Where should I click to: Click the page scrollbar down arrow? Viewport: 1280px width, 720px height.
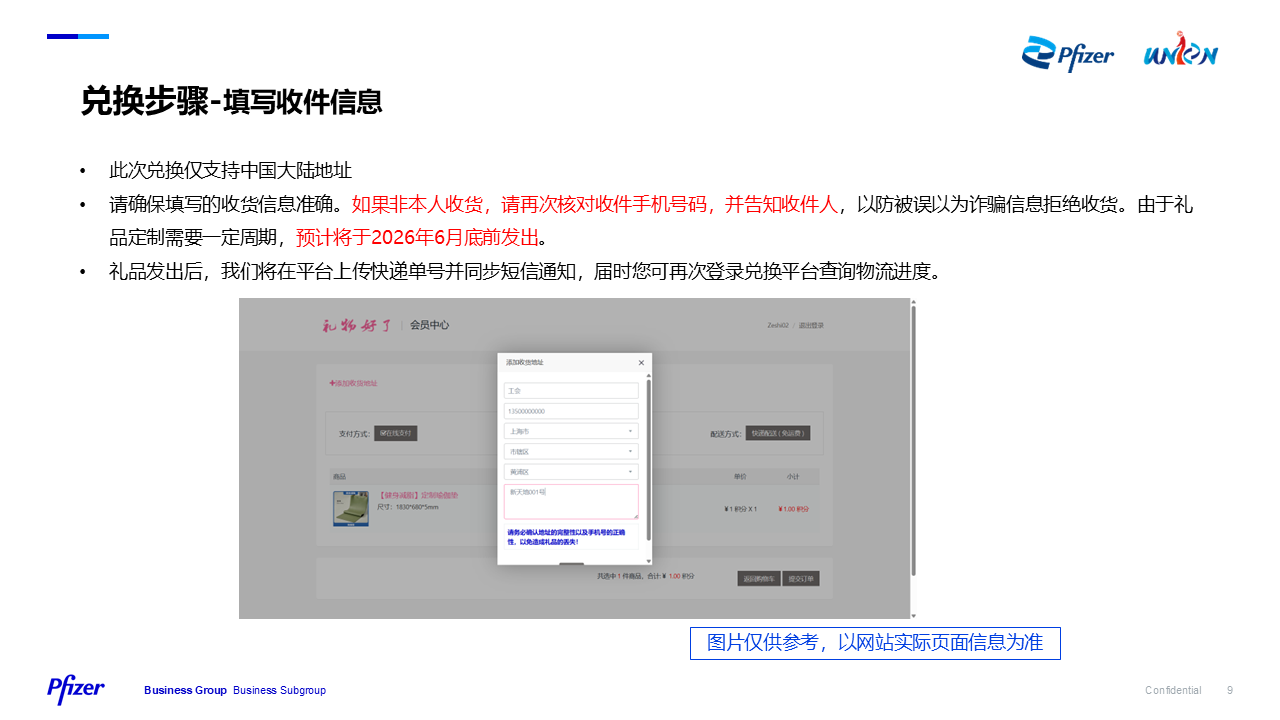pyautogui.click(x=913, y=615)
